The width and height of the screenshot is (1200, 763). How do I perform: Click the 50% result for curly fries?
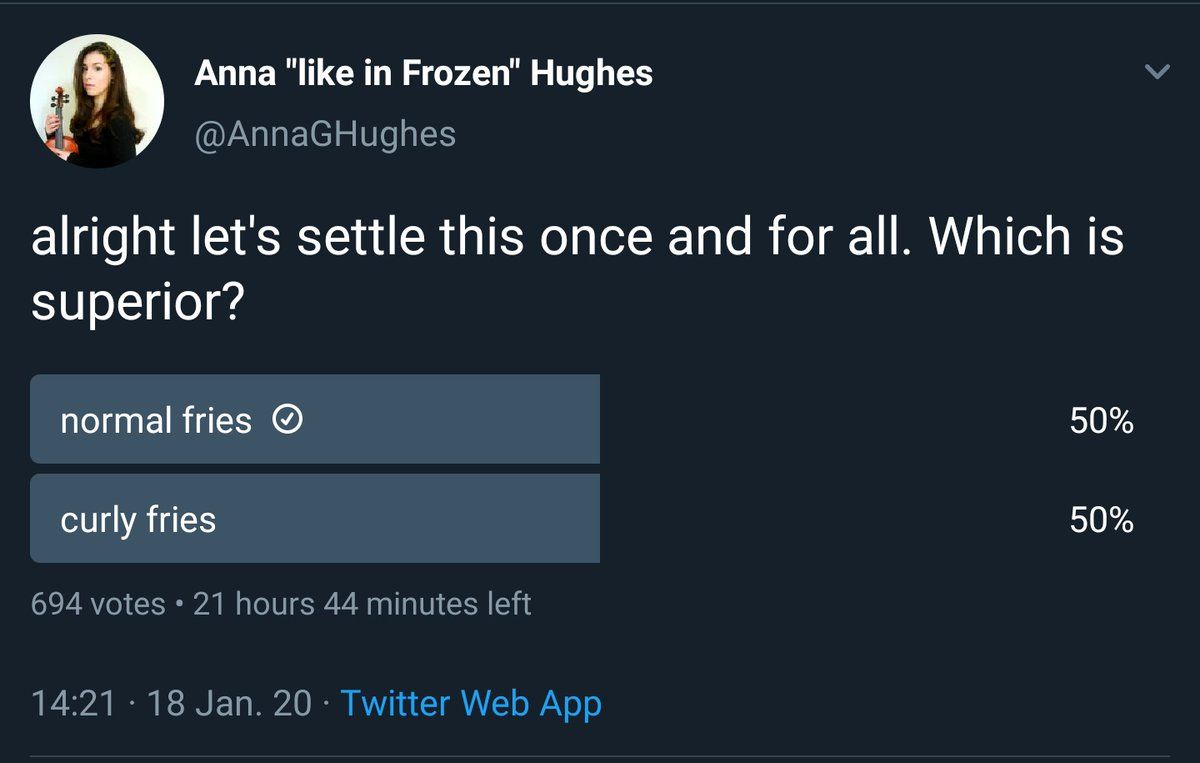1101,520
